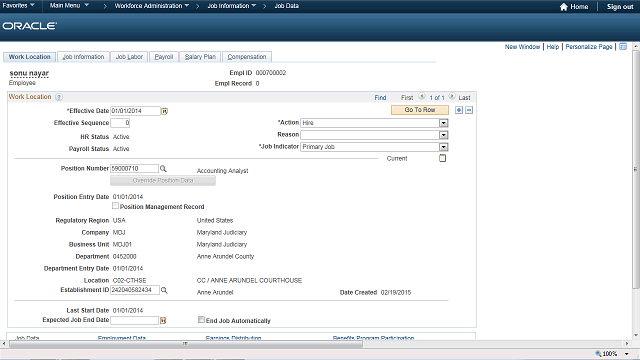The height and width of the screenshot is (360, 640).
Task: Click the Home house icon
Action: tap(564, 7)
